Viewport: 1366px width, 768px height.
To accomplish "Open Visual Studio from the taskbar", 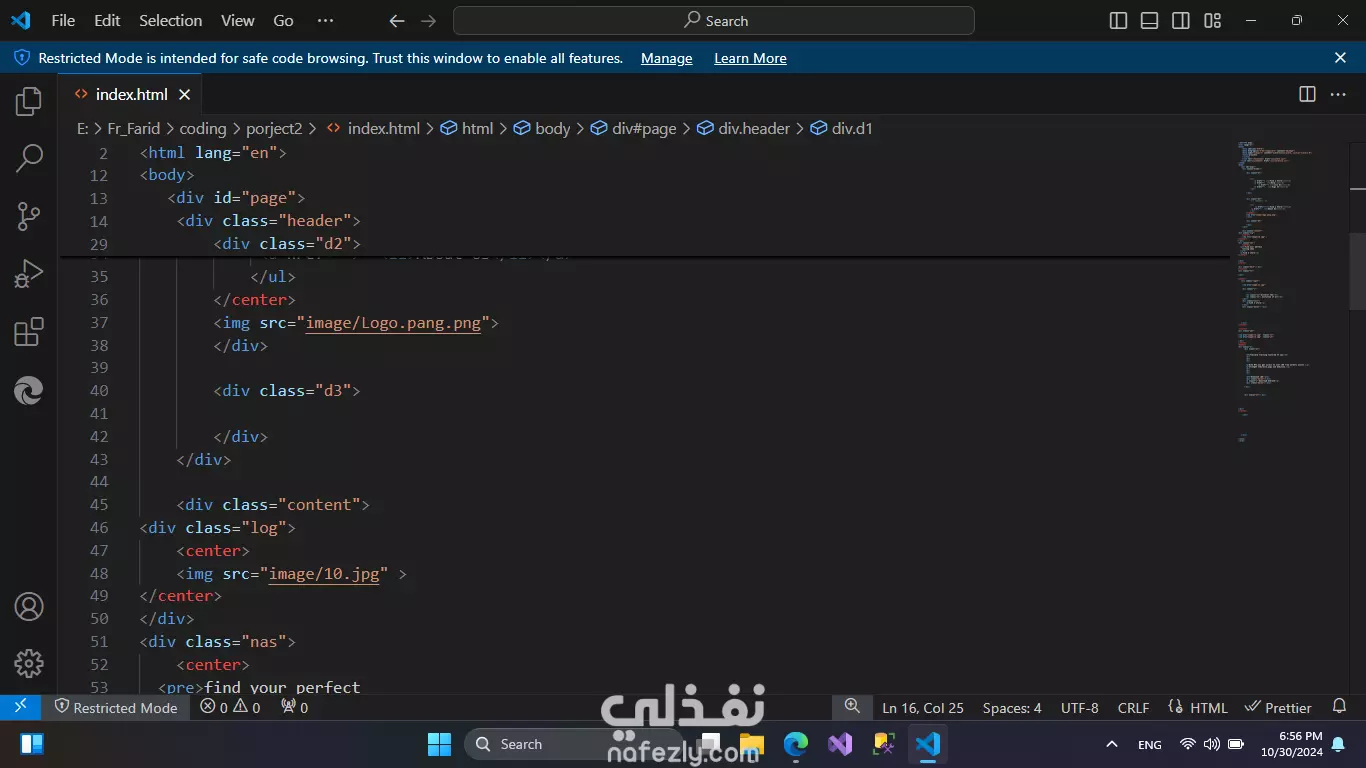I will [x=840, y=744].
